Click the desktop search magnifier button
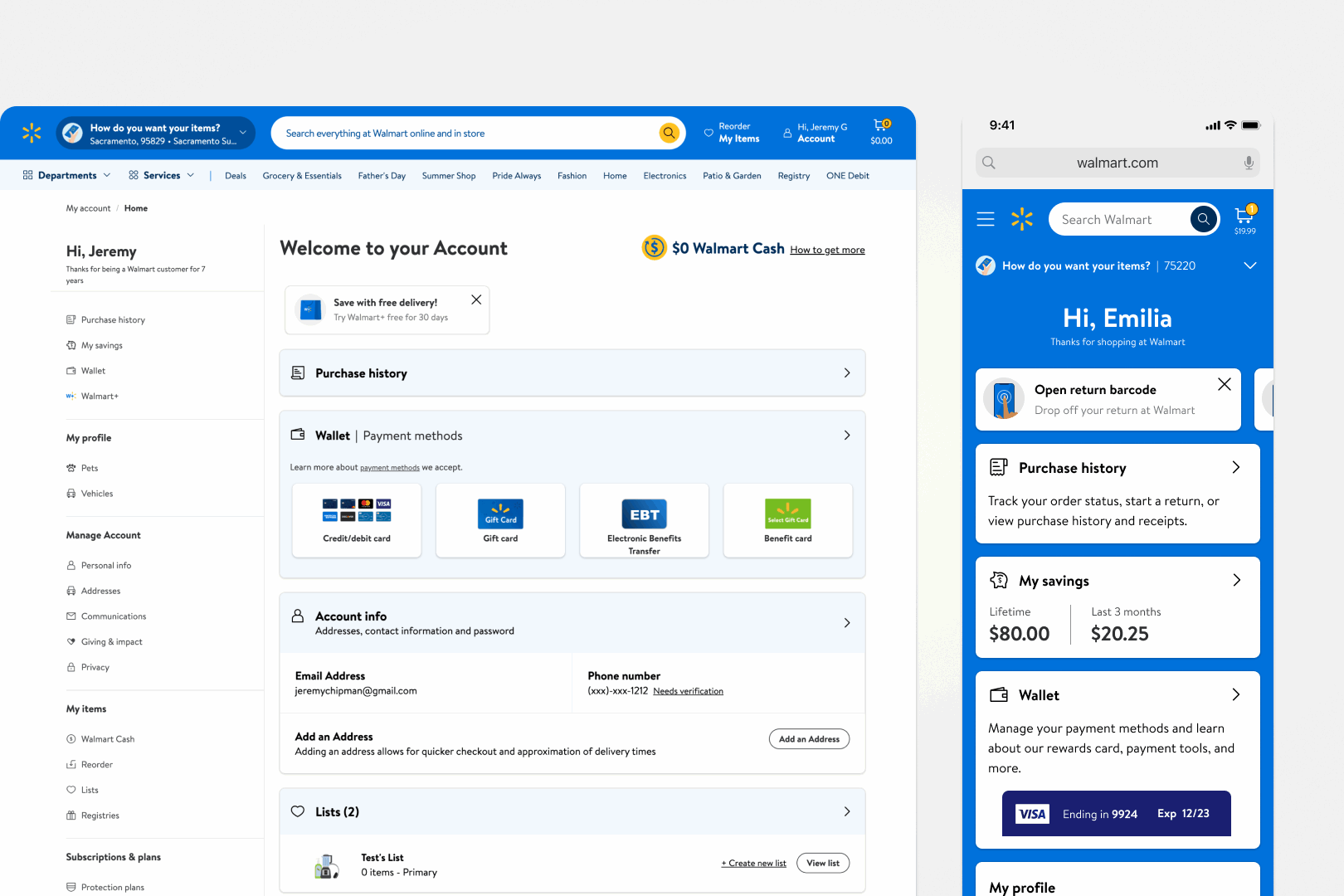The image size is (1344, 896). click(669, 133)
